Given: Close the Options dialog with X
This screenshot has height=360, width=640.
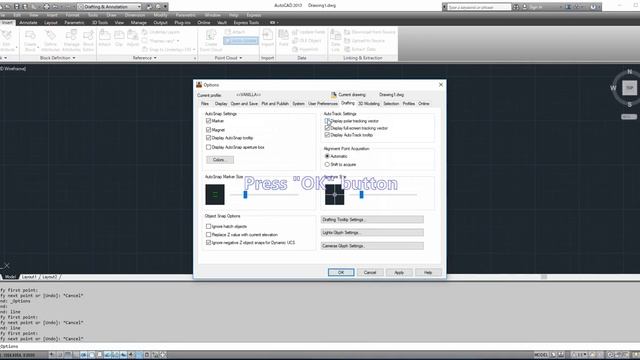Looking at the screenshot, I should tap(441, 84).
